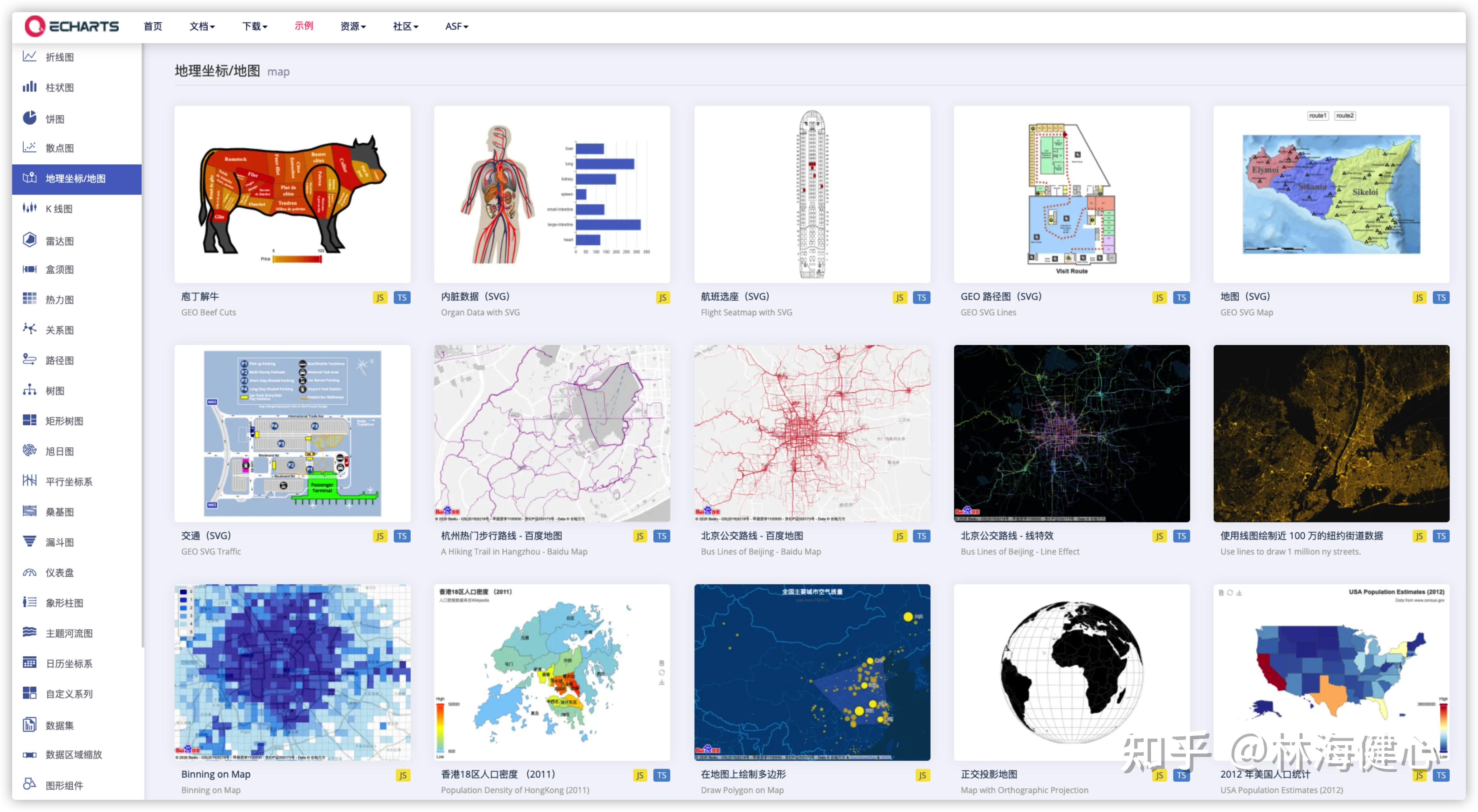Open the calendar coordinate (日历坐标系) icon

(x=30, y=662)
